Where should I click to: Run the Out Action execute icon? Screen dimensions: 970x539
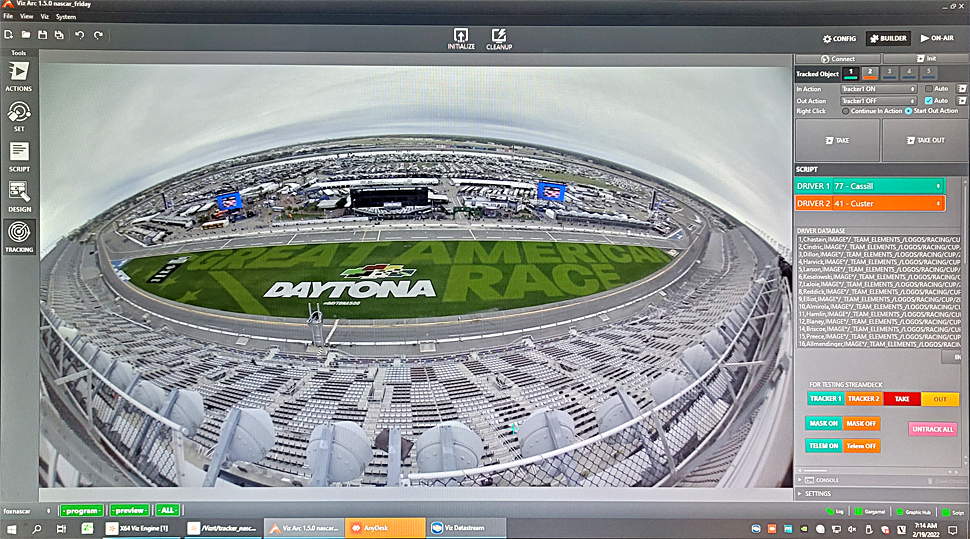[961, 100]
